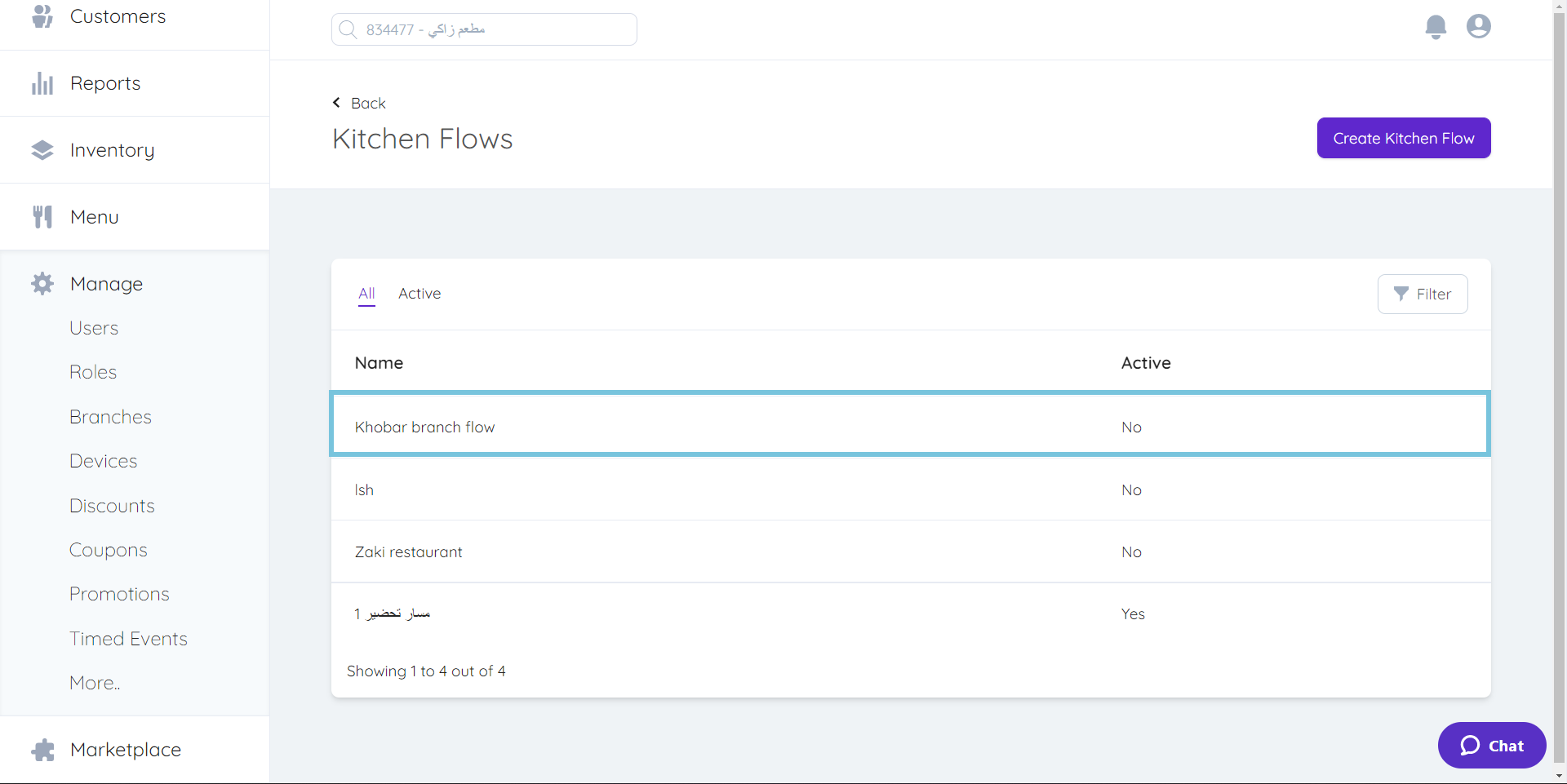Open the Marketplace puzzle icon
This screenshot has width=1567, height=784.
[x=42, y=749]
